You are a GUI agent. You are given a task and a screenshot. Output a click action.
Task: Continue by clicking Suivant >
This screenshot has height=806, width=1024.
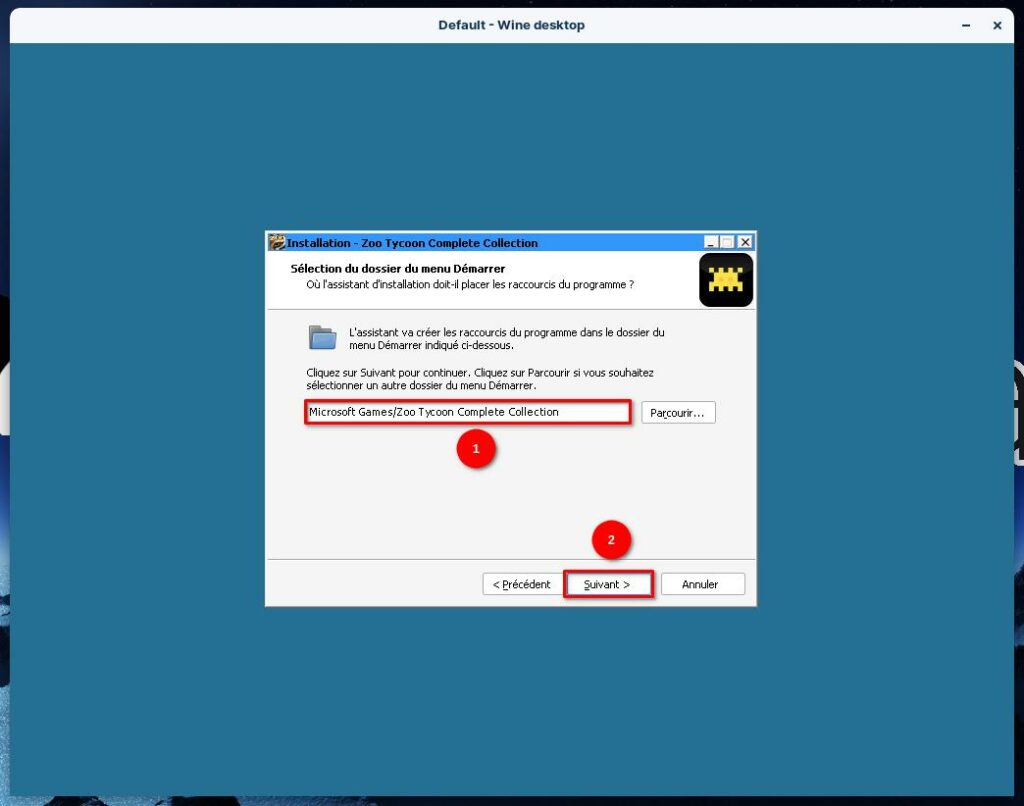[607, 584]
